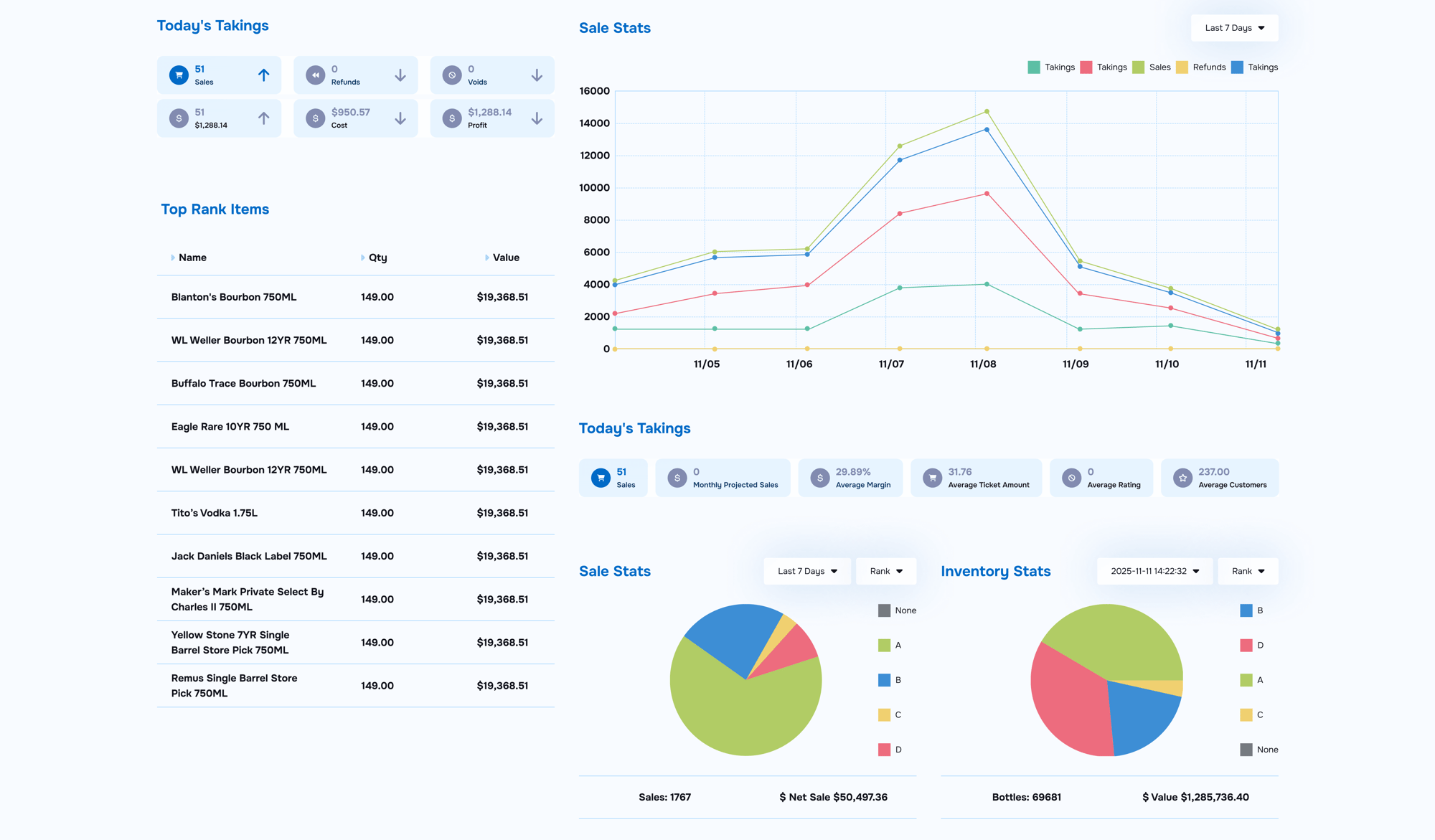The width and height of the screenshot is (1435, 840).
Task: Click the dollar icon in the Profit card
Action: click(451, 118)
